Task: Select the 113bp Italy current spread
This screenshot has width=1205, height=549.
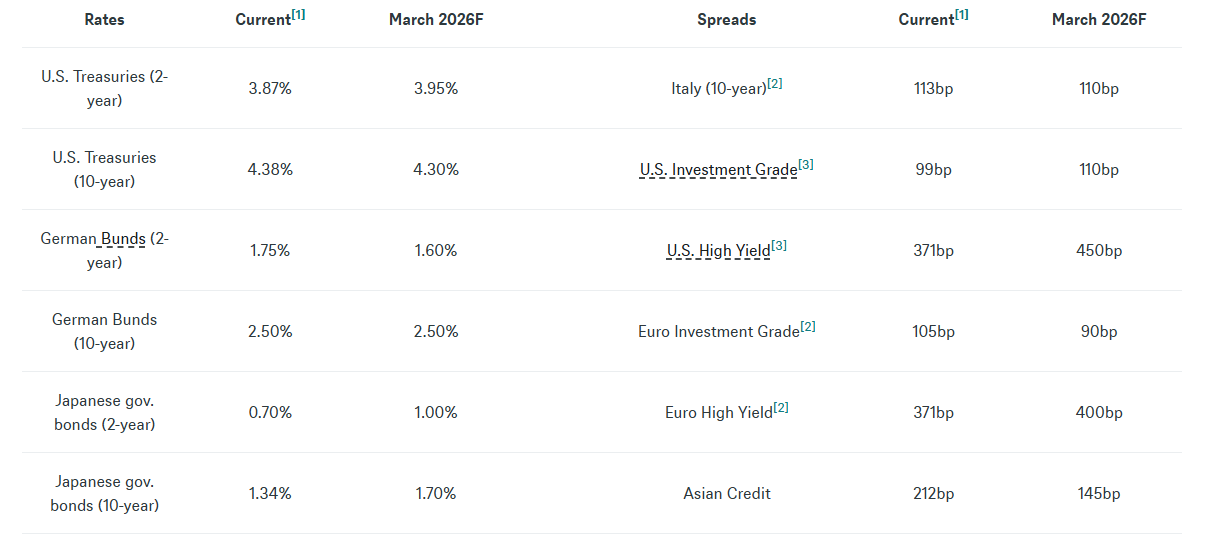Action: click(x=933, y=89)
